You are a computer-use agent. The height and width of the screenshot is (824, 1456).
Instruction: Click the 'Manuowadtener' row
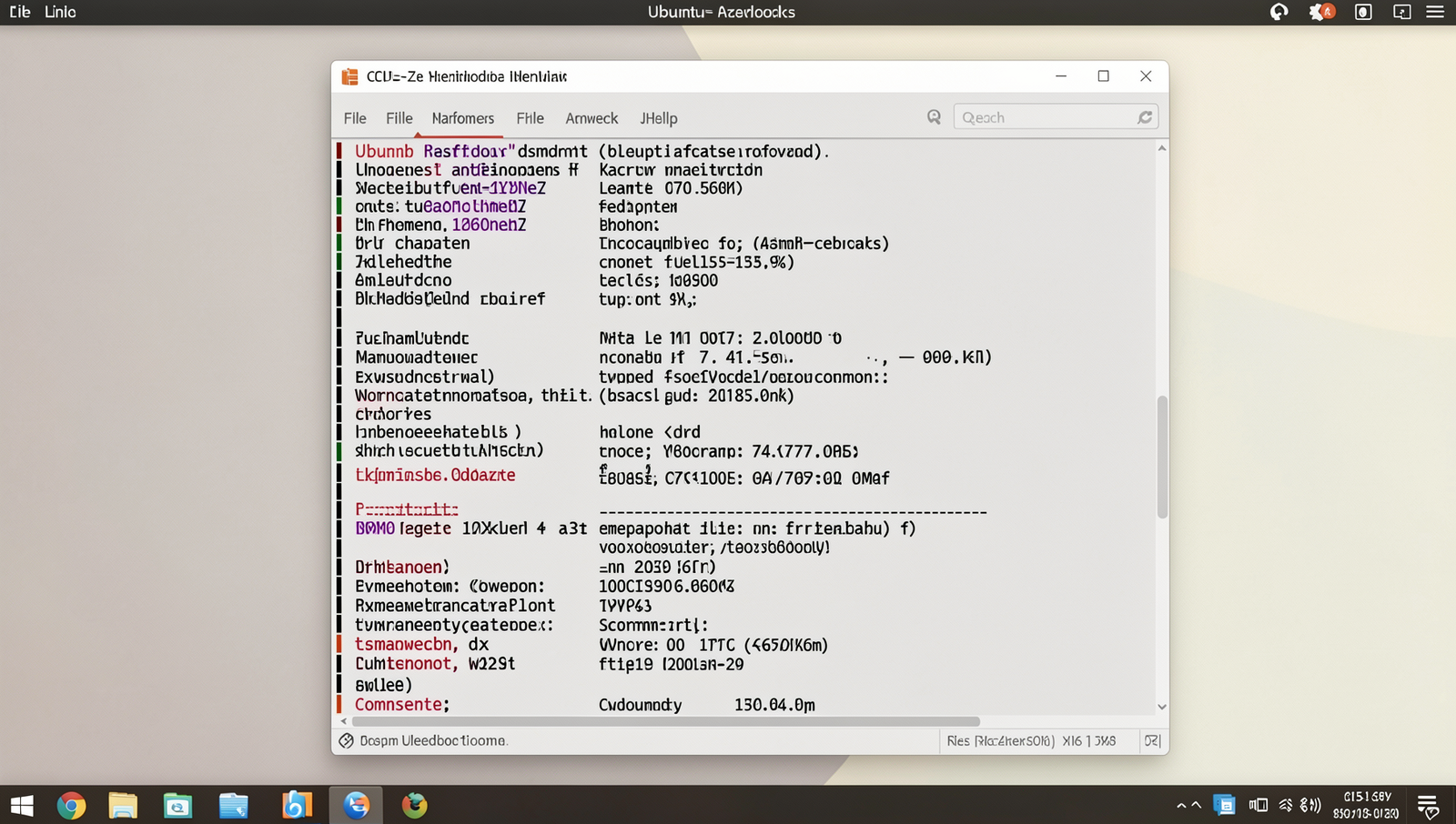coord(416,357)
